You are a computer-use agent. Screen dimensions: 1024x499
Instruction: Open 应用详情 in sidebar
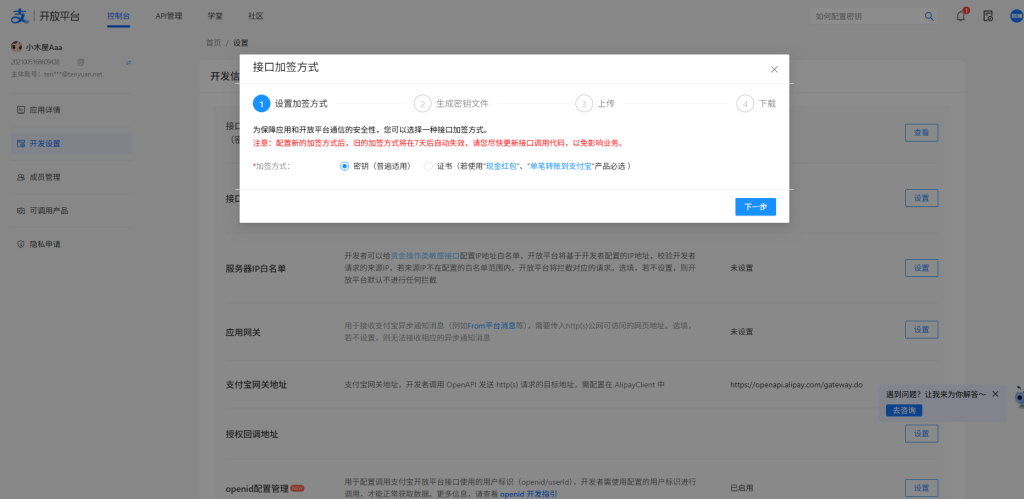pyautogui.click(x=72, y=110)
